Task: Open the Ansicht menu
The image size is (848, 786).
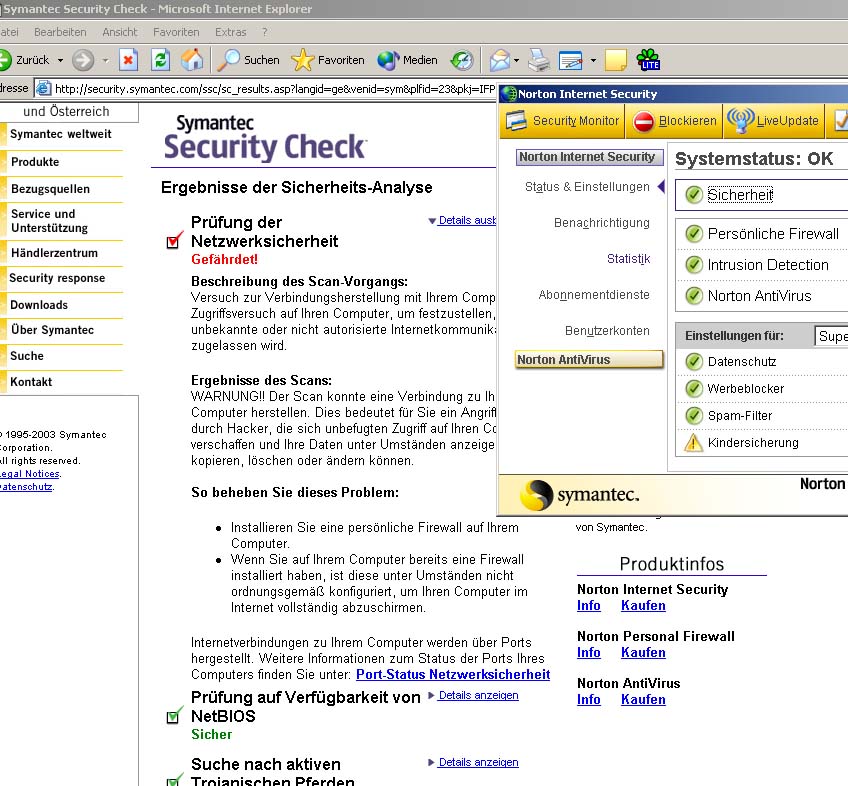Action: pos(120,32)
